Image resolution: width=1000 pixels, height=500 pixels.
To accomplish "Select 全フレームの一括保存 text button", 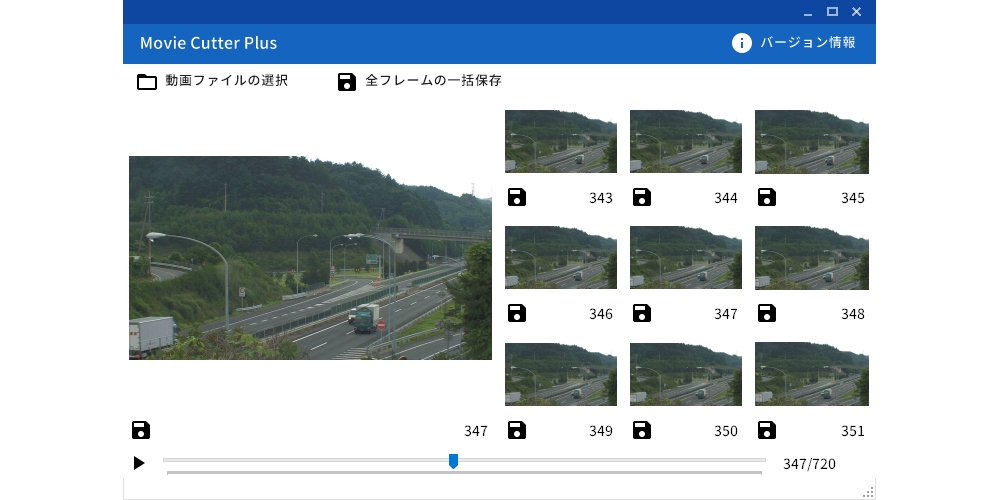I will tap(433, 81).
